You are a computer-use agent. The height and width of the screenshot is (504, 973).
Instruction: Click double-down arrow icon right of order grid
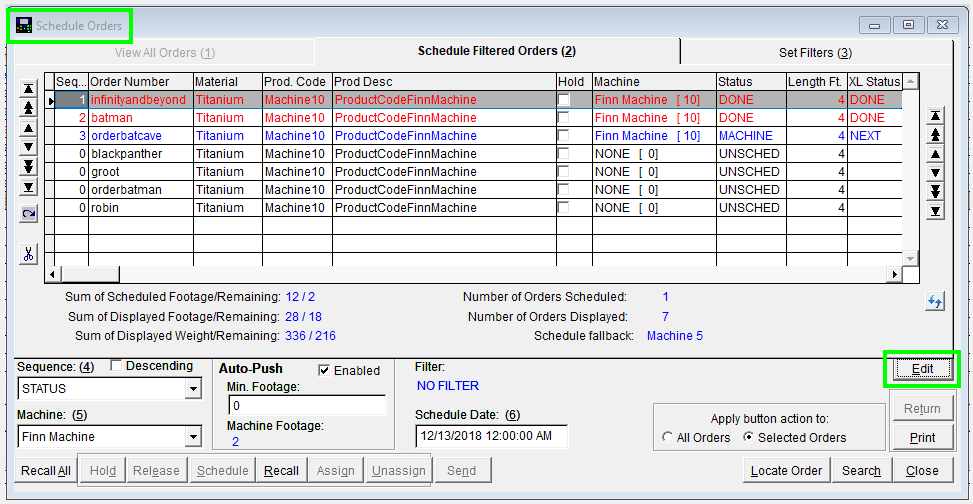point(935,192)
